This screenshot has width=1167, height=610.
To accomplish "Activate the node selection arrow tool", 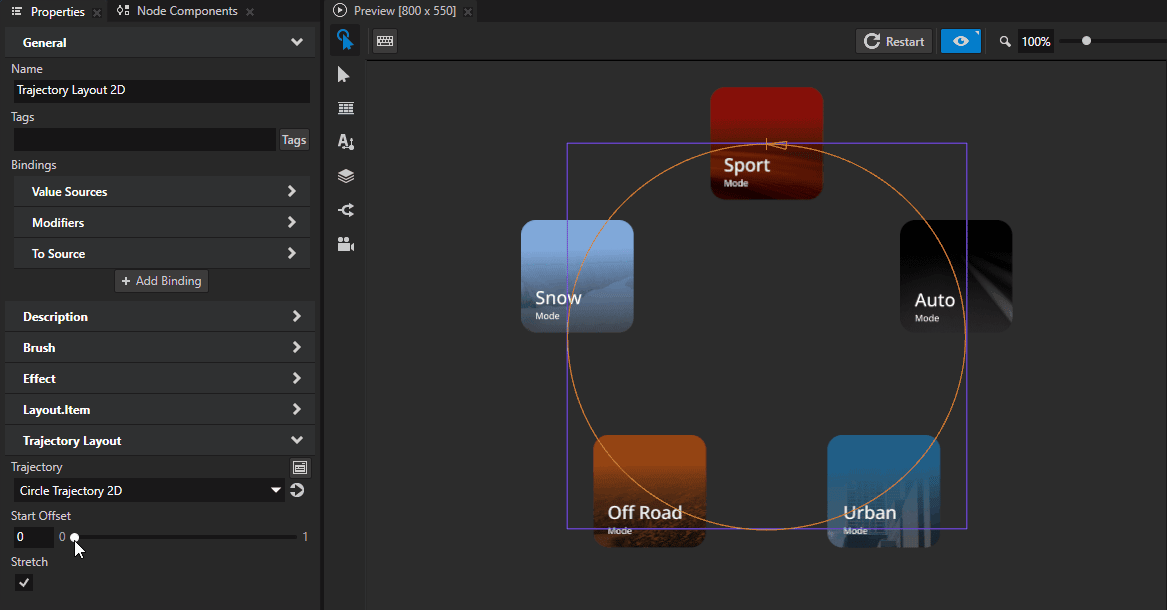I will (x=345, y=74).
